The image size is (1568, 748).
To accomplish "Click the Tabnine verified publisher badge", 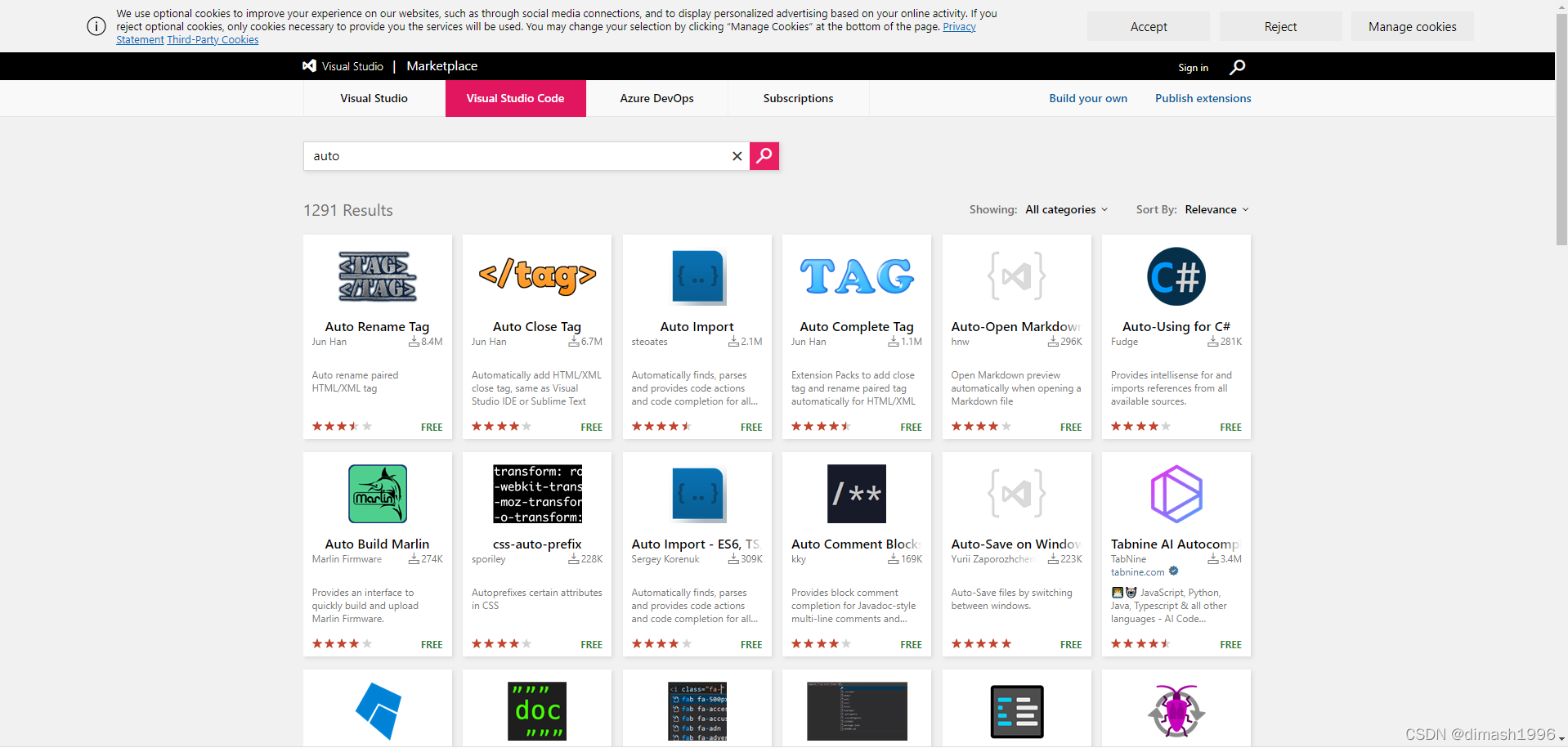I will [1174, 571].
